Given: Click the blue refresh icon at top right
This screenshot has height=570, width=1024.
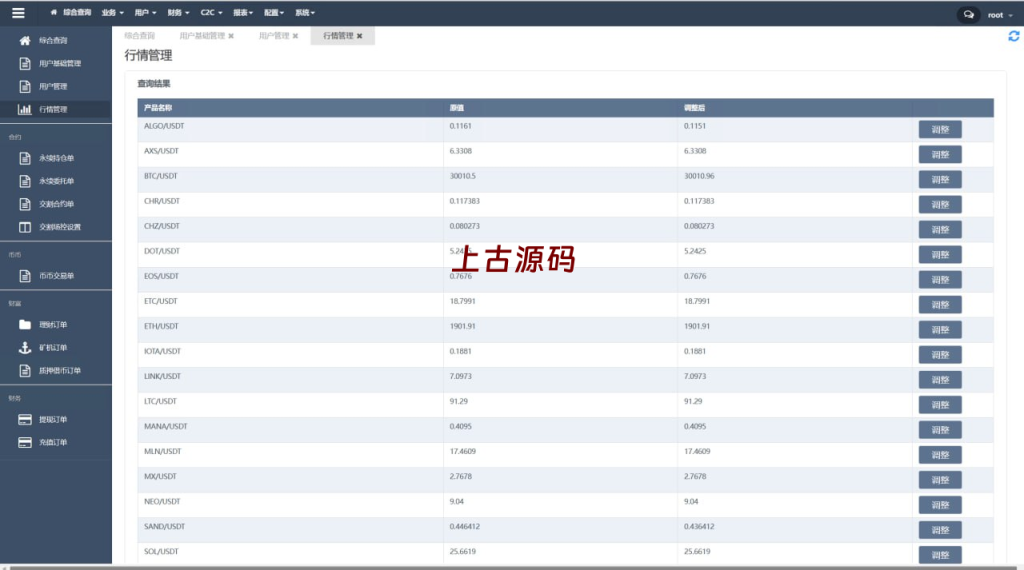Looking at the screenshot, I should [x=1014, y=36].
